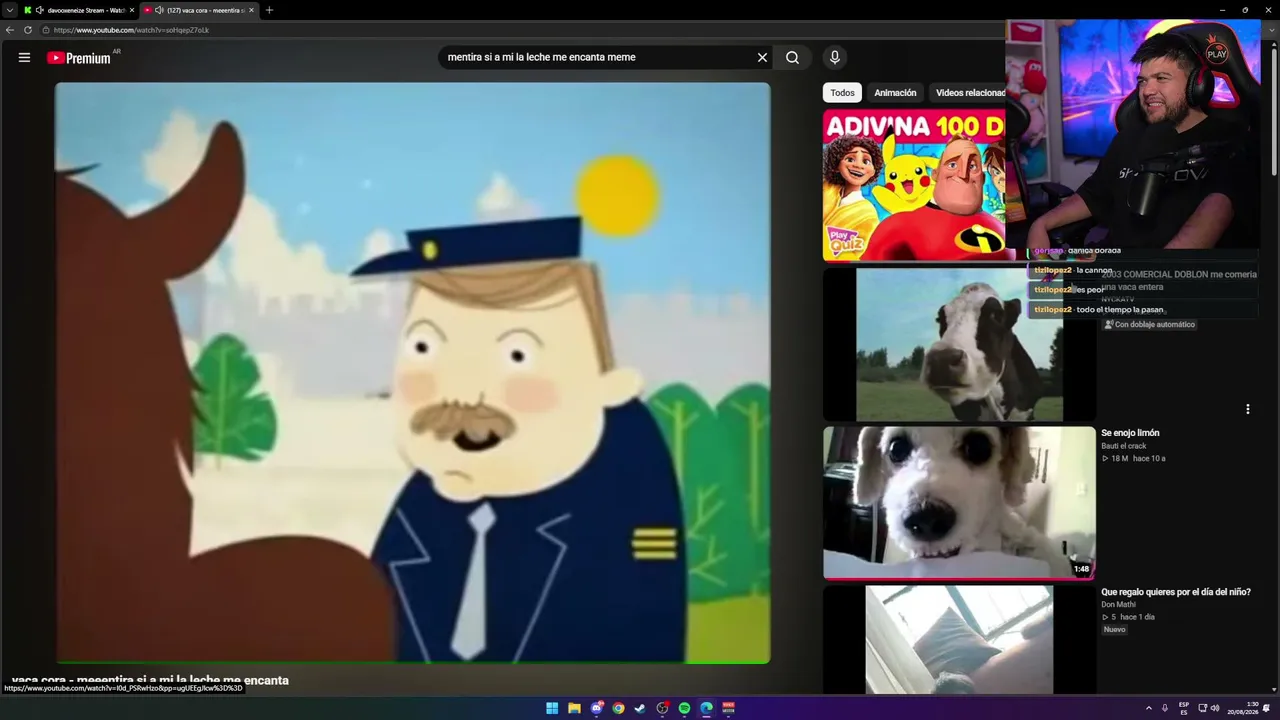The height and width of the screenshot is (720, 1280).
Task: Open the notifications bell in the tray
Action: click(1266, 708)
